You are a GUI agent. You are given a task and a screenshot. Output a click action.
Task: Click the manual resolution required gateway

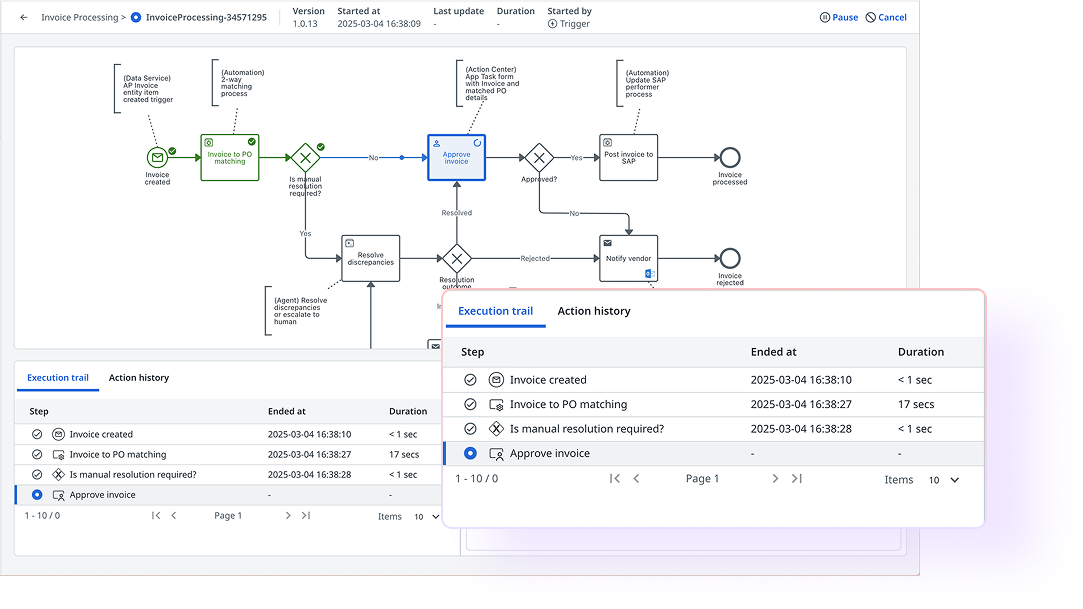click(x=305, y=157)
